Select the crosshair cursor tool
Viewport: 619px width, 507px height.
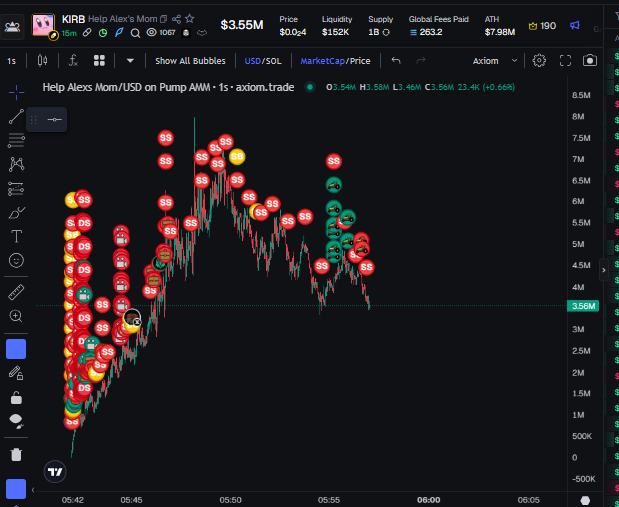[x=16, y=92]
